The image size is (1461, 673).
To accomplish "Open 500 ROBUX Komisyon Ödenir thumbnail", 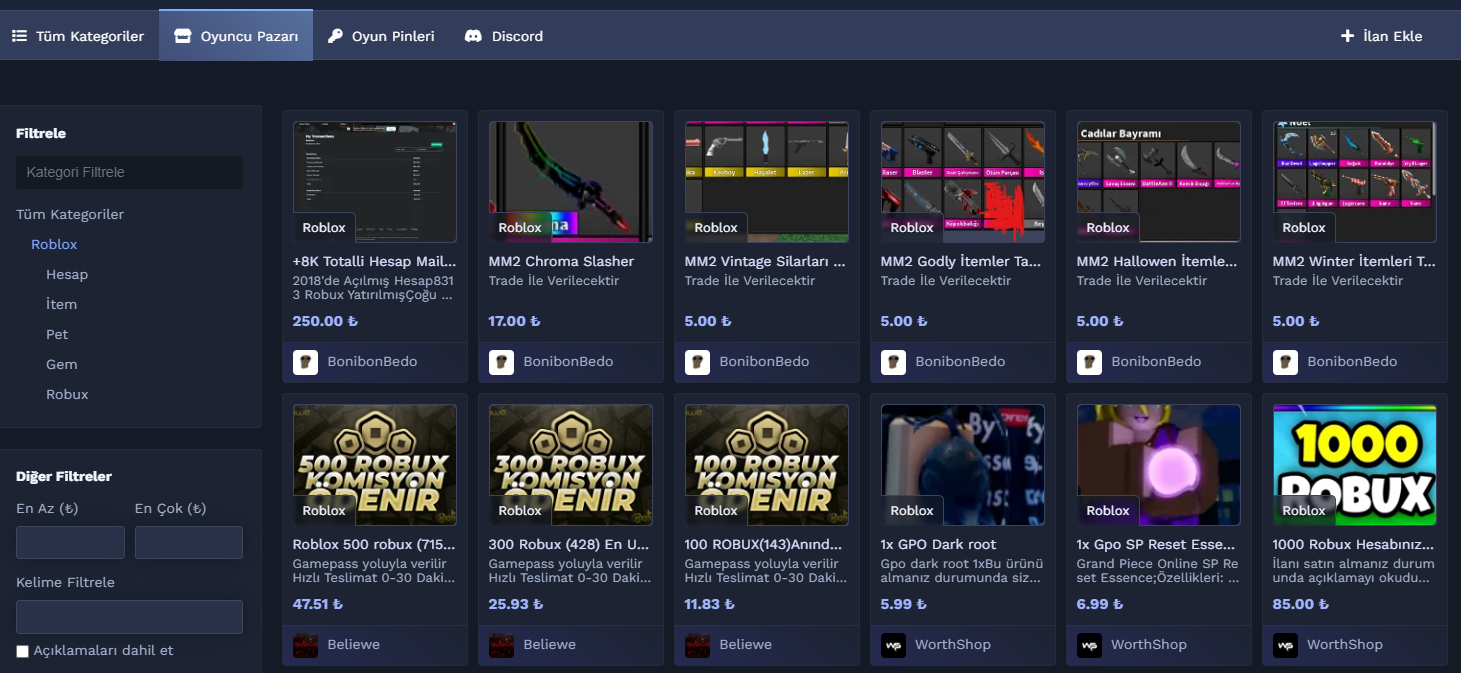I will coord(375,465).
